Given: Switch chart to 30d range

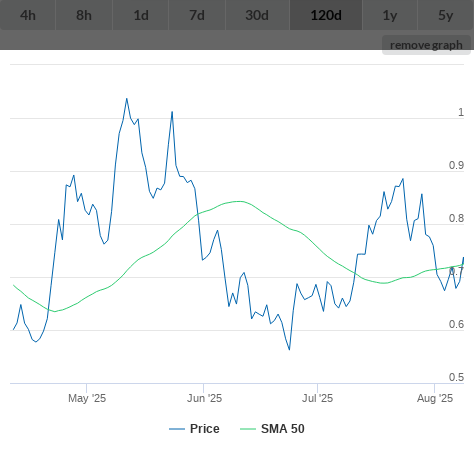Looking at the screenshot, I should tap(257, 15).
